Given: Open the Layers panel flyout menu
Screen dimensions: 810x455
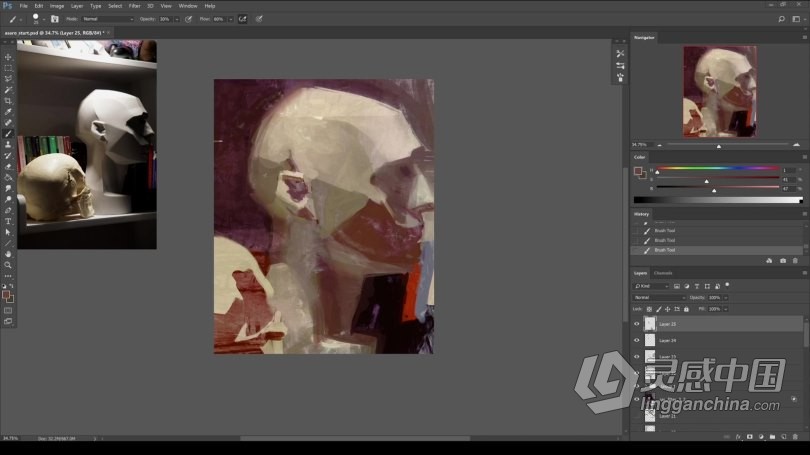Looking at the screenshot, I should point(804,273).
